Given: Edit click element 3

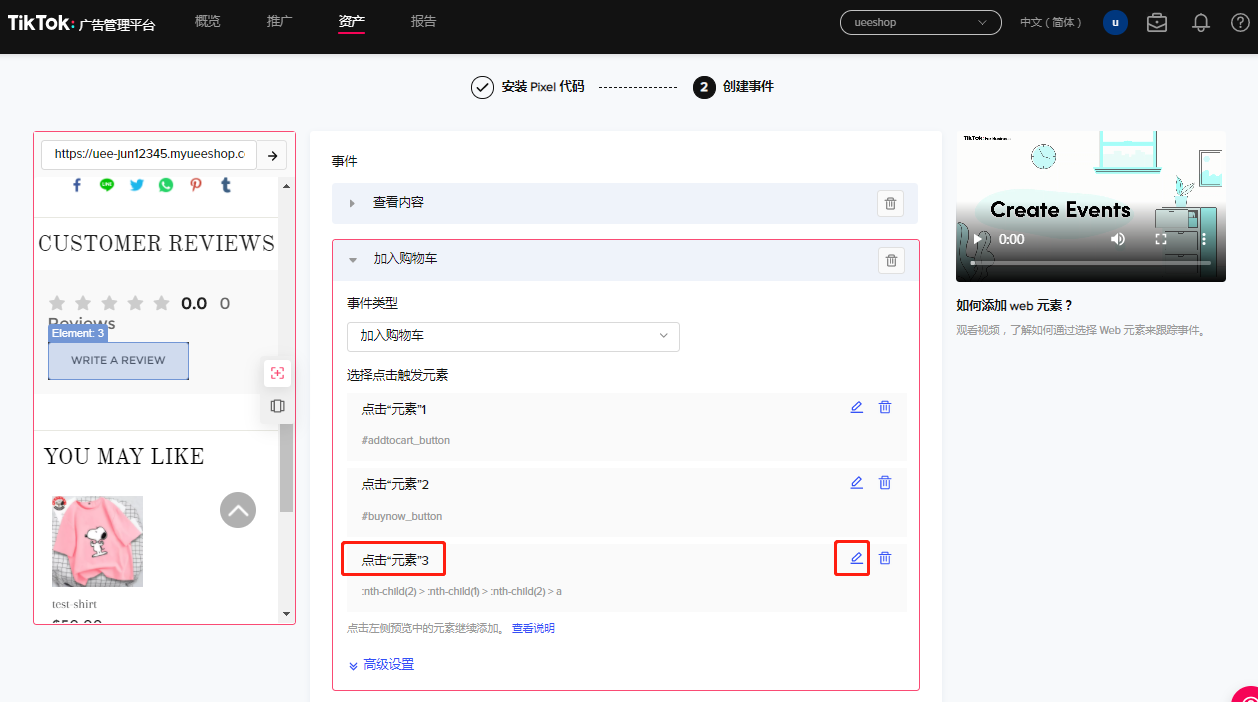Looking at the screenshot, I should point(856,558).
